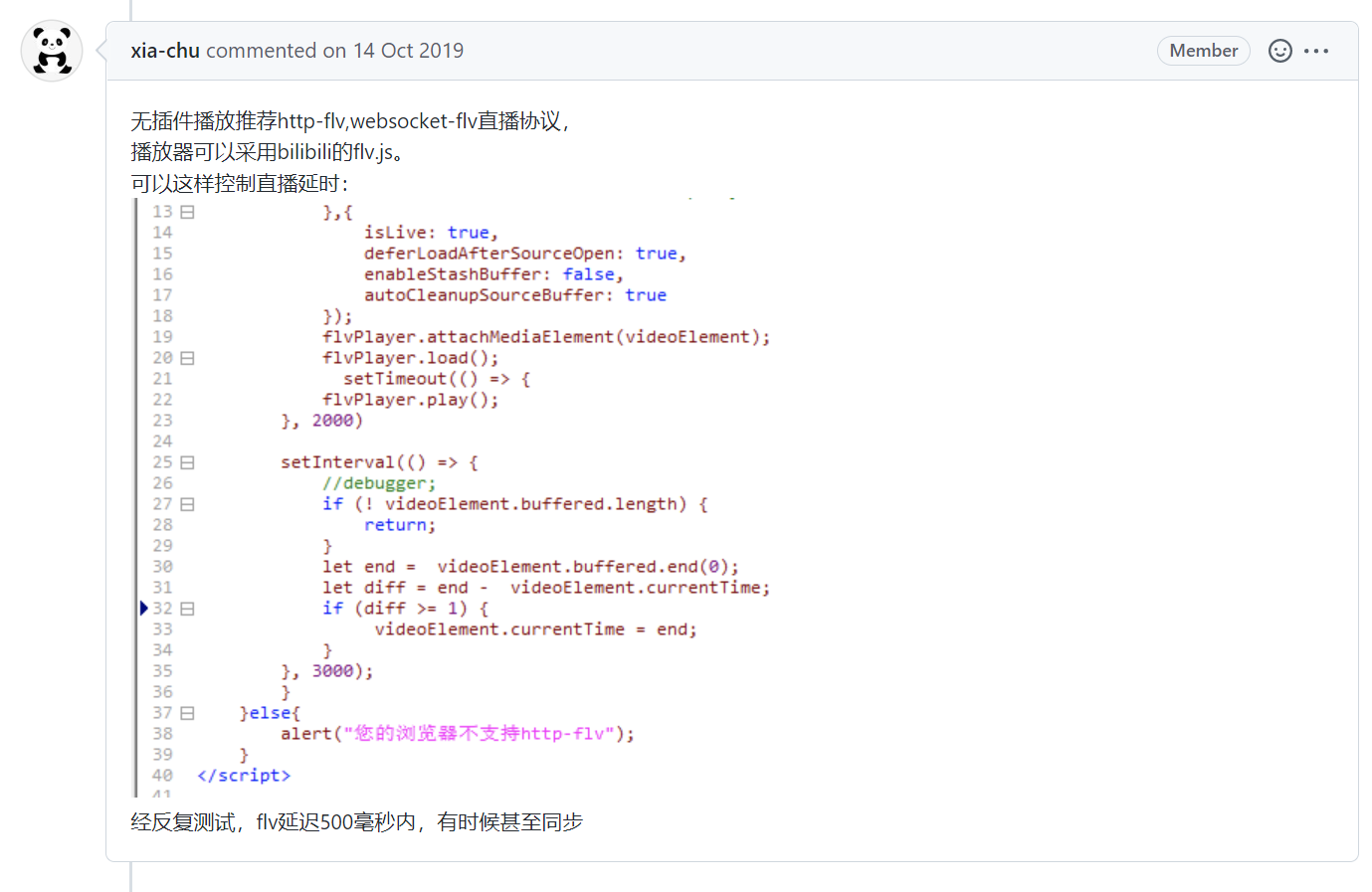This screenshot has height=892, width=1372.
Task: Click the '</script>' closing tag line
Action: (244, 776)
